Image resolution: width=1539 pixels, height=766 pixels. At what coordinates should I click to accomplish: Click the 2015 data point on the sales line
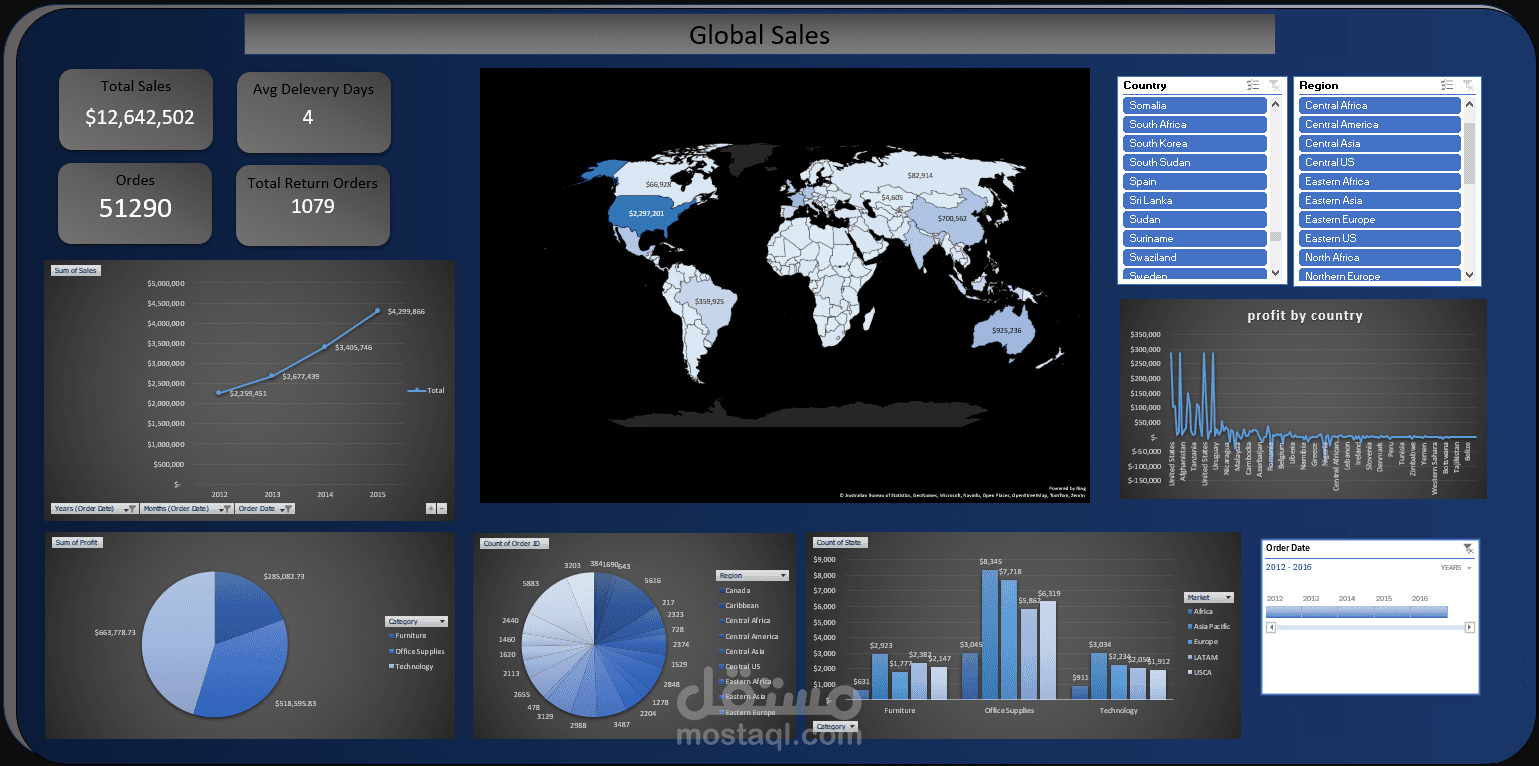[x=377, y=310]
